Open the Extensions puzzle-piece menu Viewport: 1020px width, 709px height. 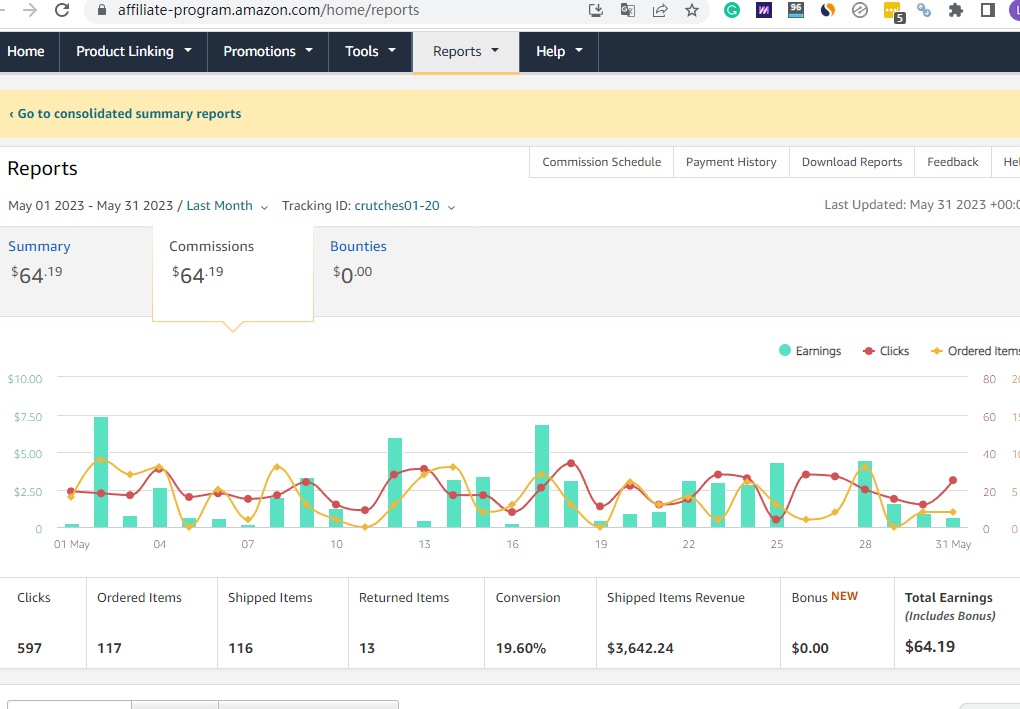[x=956, y=10]
